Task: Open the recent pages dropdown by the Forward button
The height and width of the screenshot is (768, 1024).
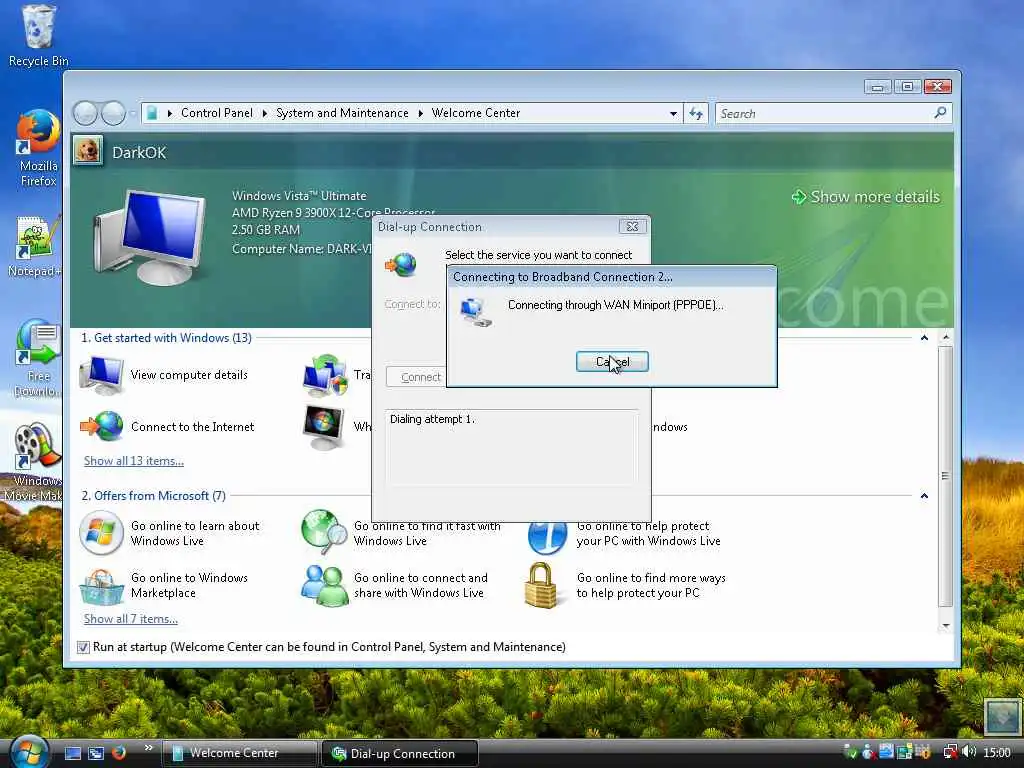Action: pyautogui.click(x=133, y=114)
